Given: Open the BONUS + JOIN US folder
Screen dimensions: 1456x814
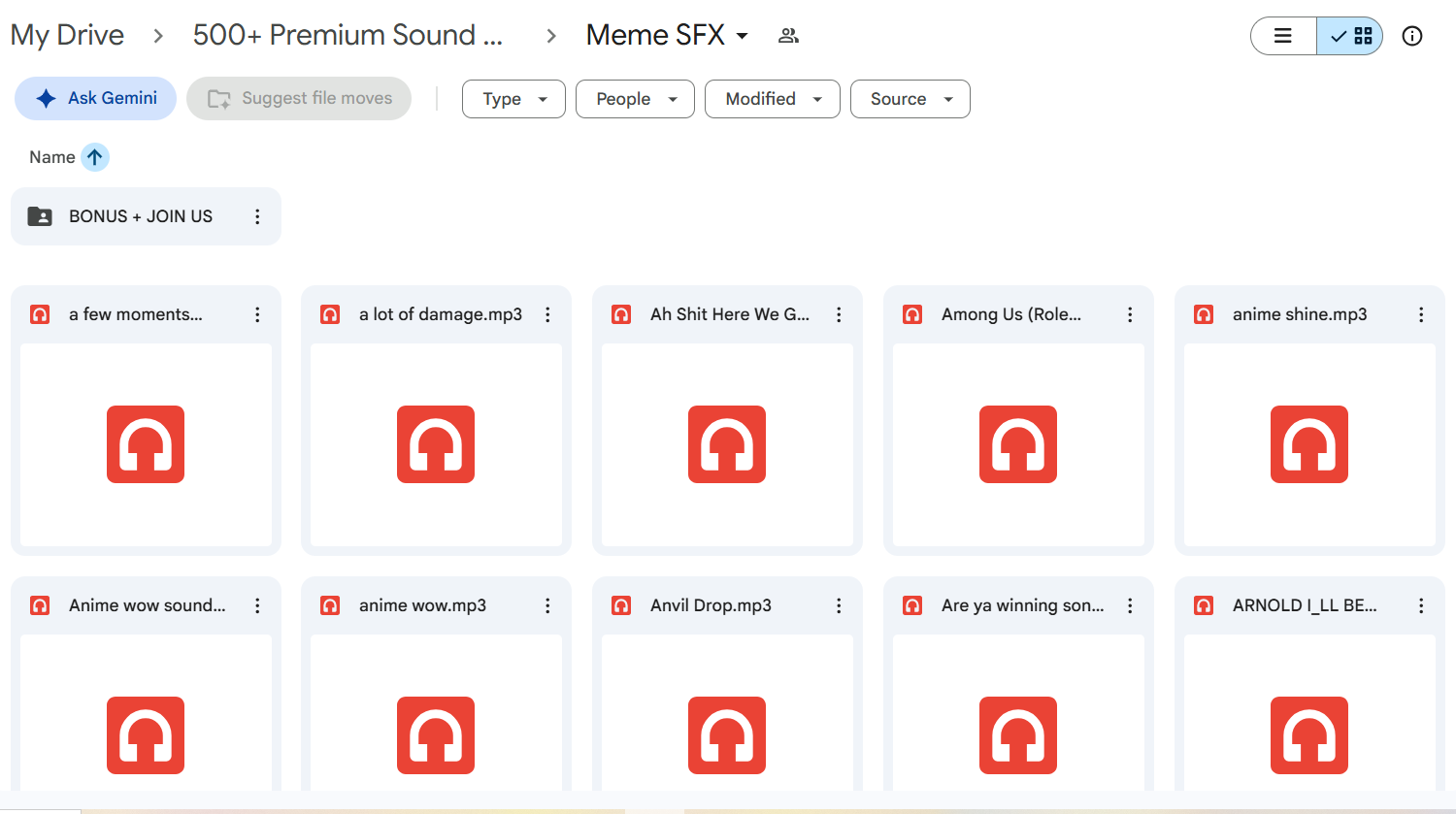Looking at the screenshot, I should 146,216.
